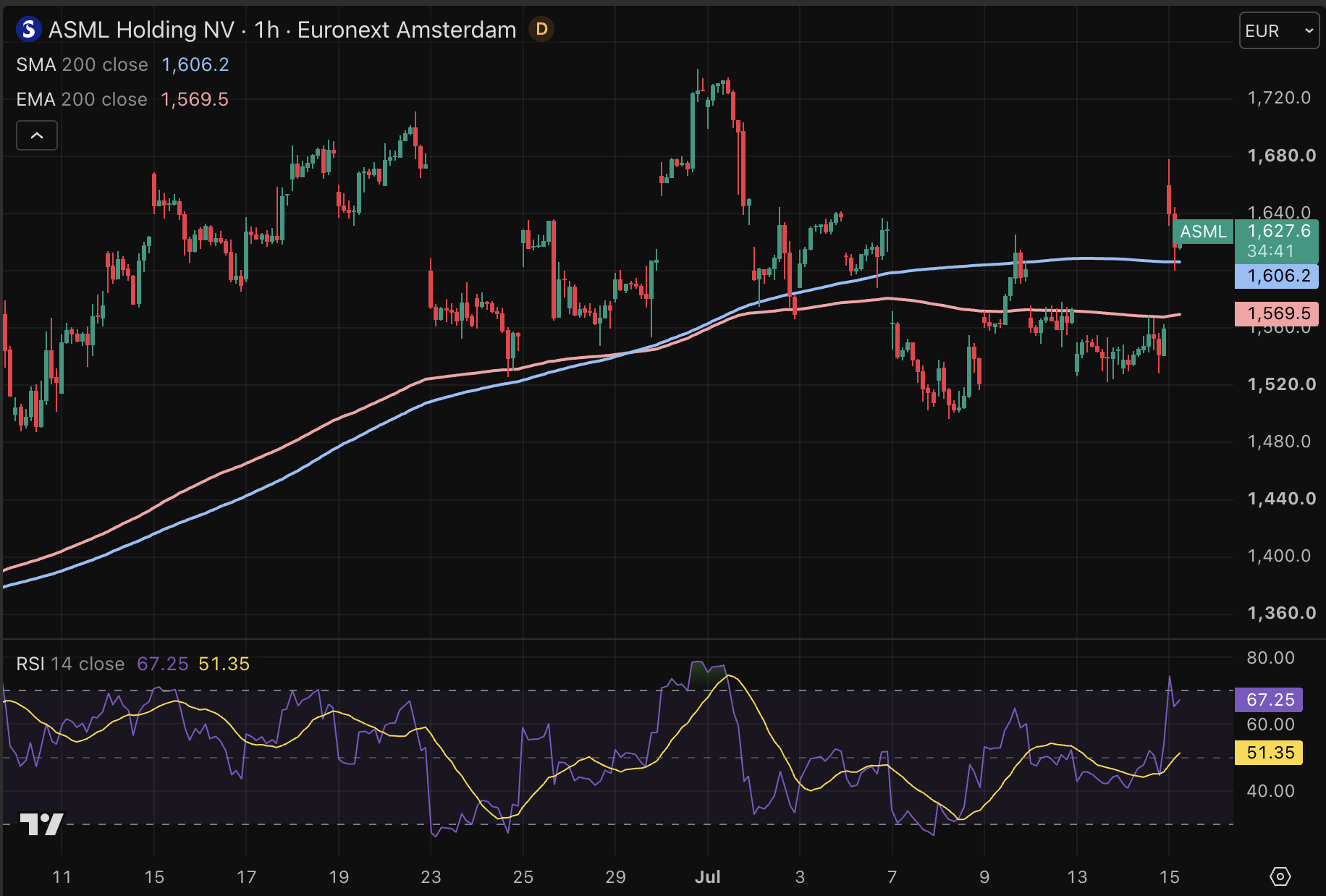Click the blue 1,606.2 SMA price tag
This screenshot has width=1326, height=896.
(1277, 276)
